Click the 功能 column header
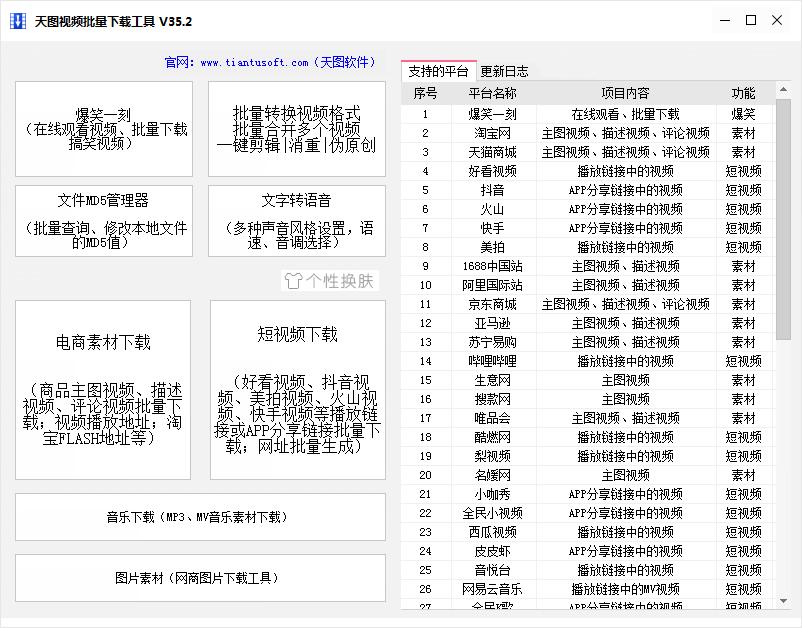 tap(743, 93)
